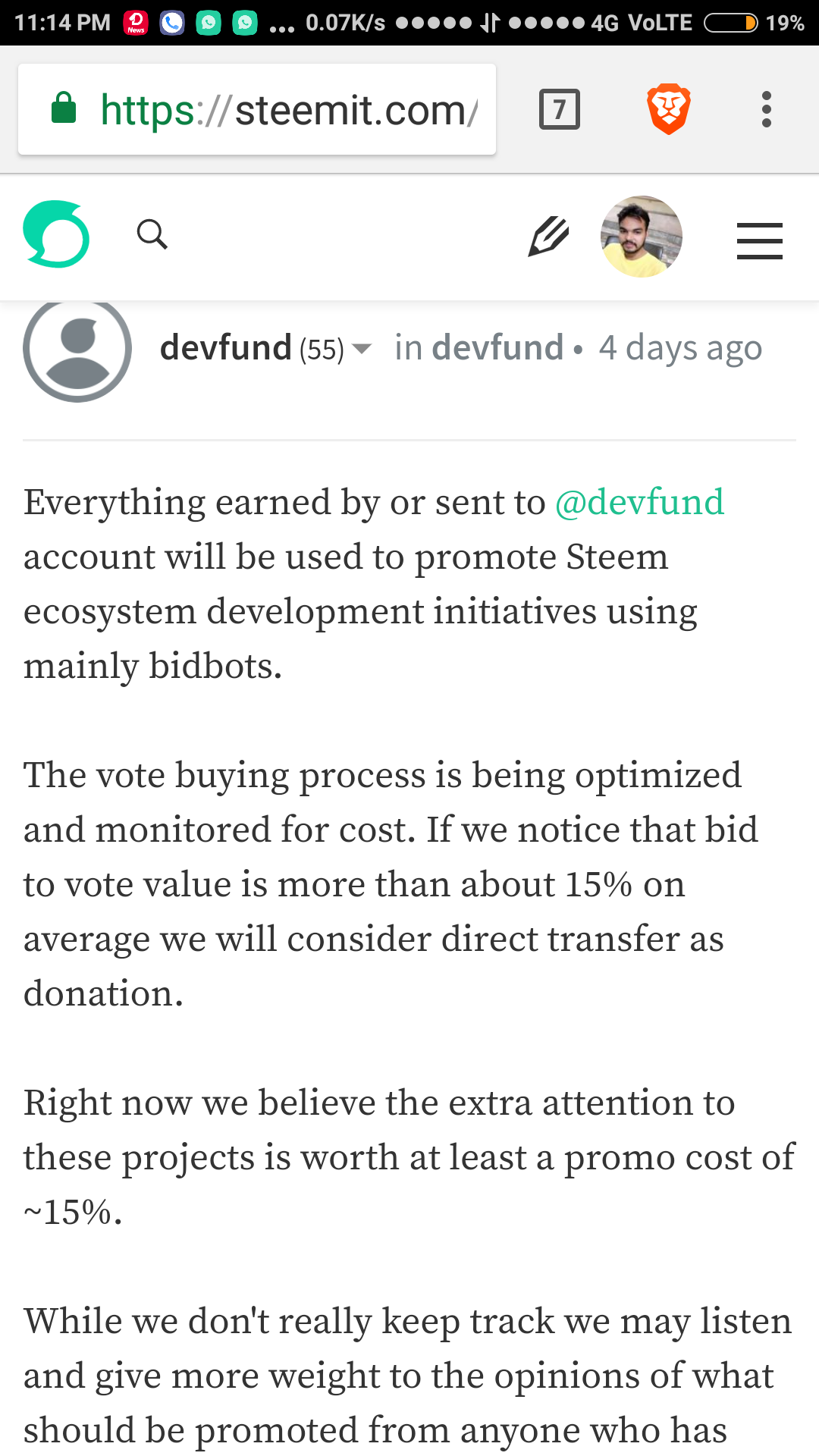This screenshot has width=819, height=1456.
Task: Open the Steemit hamburger menu
Action: tap(759, 241)
